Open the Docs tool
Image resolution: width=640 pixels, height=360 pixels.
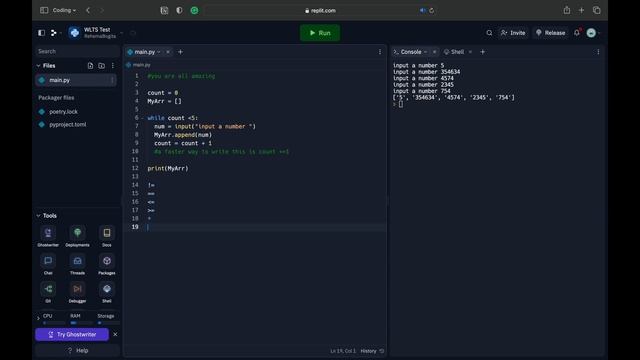tap(107, 236)
